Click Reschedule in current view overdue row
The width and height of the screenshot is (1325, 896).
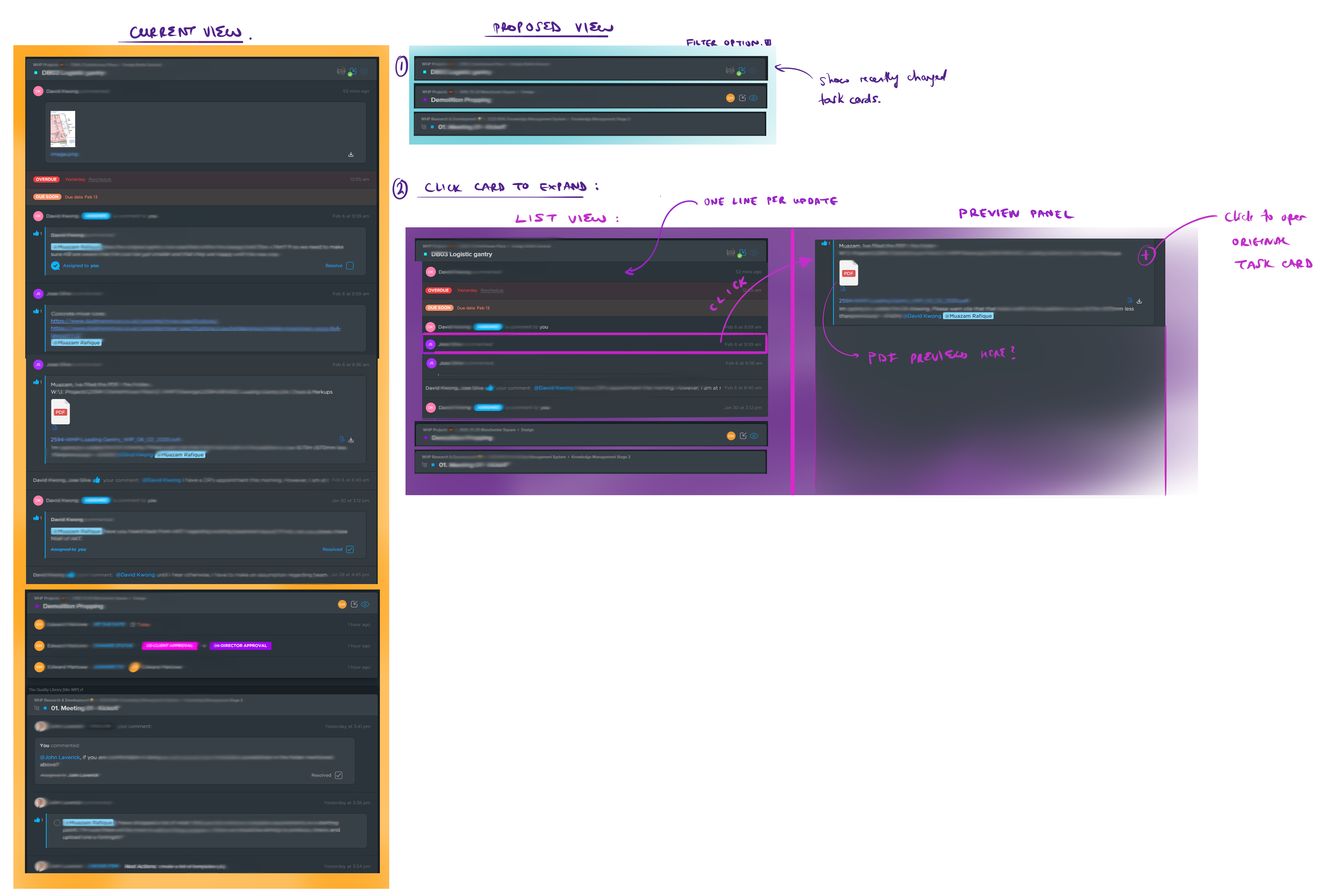pos(100,180)
